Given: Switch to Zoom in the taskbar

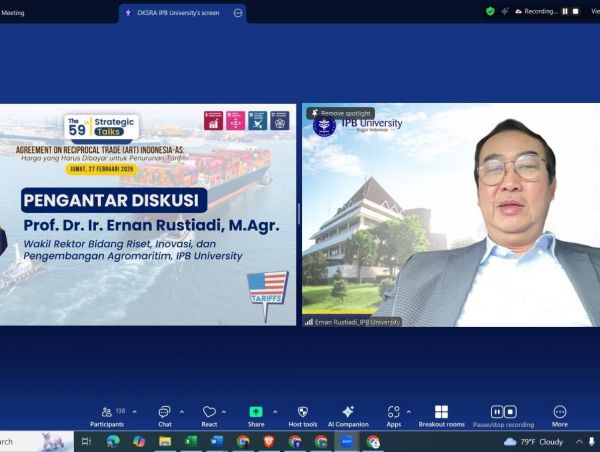Looking at the screenshot, I should click(347, 442).
